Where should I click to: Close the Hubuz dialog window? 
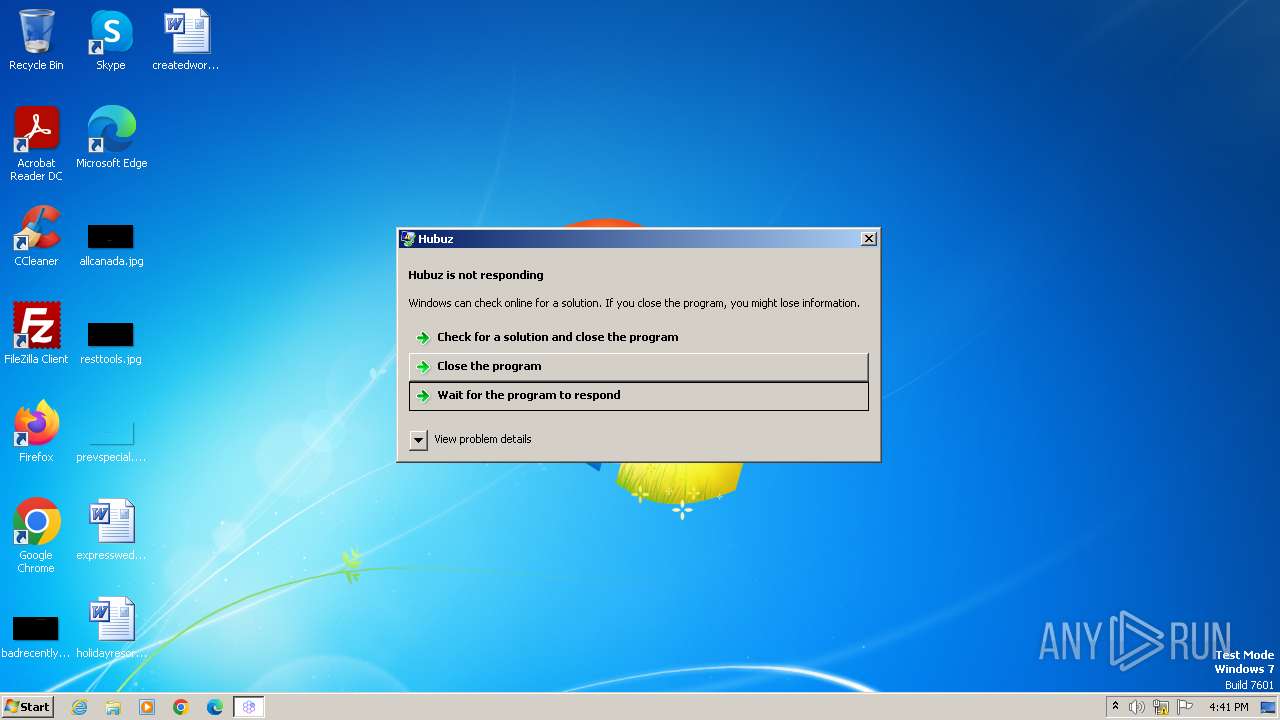pyautogui.click(x=869, y=238)
